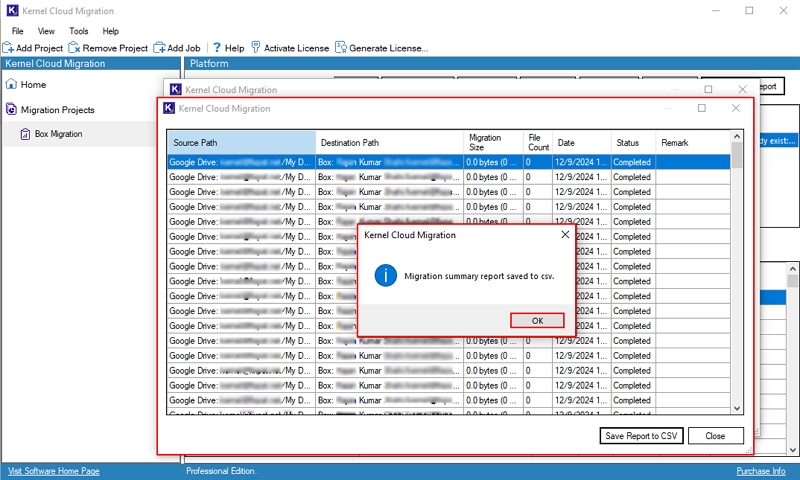800x480 pixels.
Task: Click the main window bottom scroll down arrow
Action: 792,450
